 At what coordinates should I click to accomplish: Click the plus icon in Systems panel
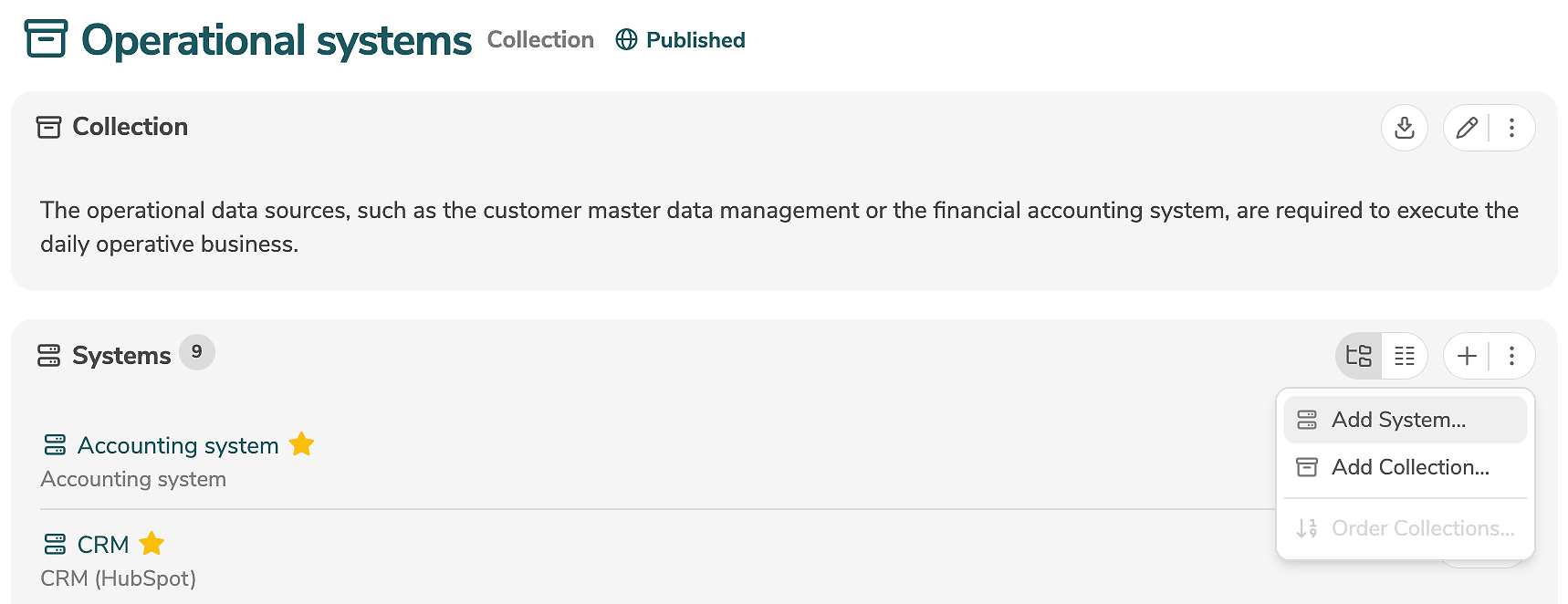(1467, 356)
